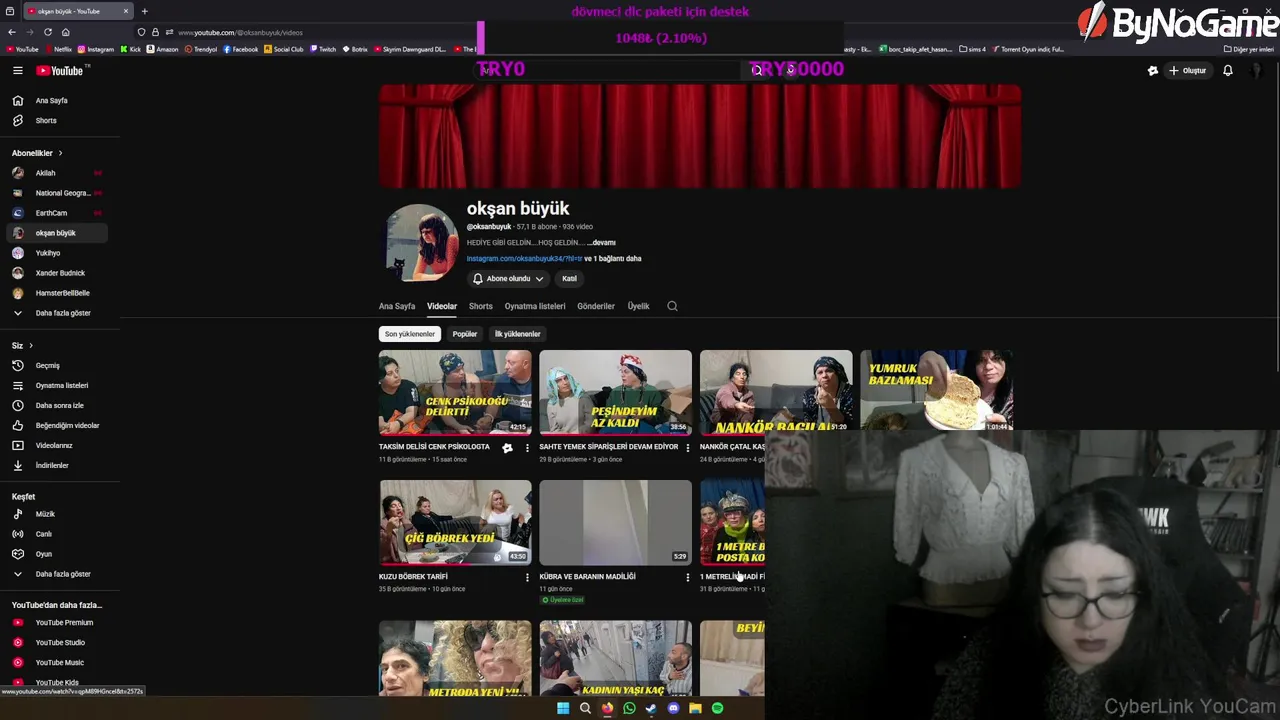
Task: Click the Netflix bookmark
Action: [58, 49]
